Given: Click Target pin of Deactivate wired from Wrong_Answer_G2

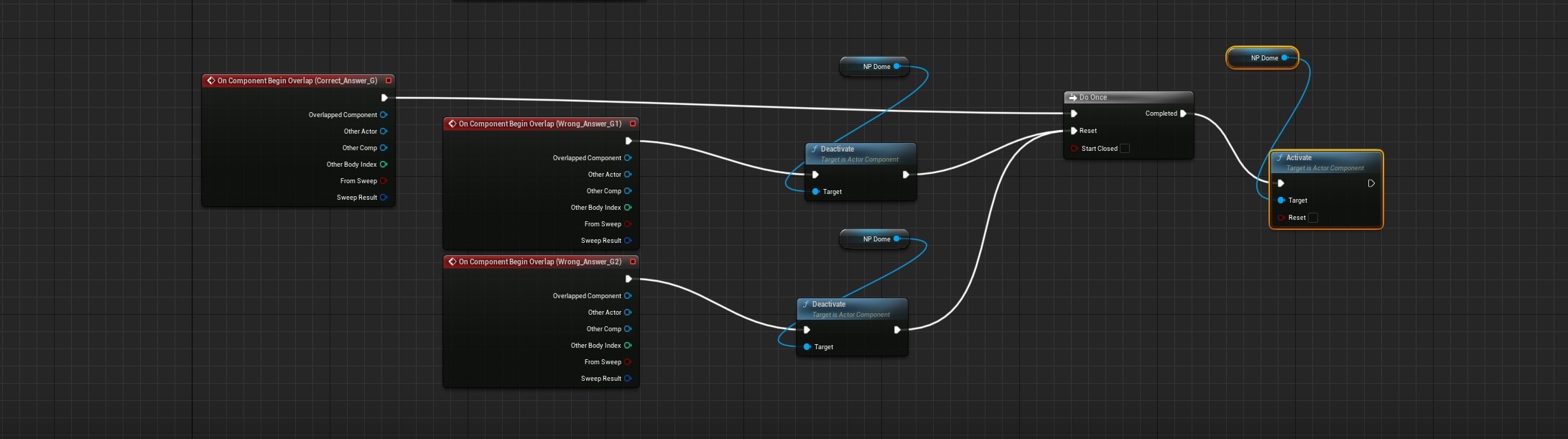Looking at the screenshot, I should click(807, 347).
